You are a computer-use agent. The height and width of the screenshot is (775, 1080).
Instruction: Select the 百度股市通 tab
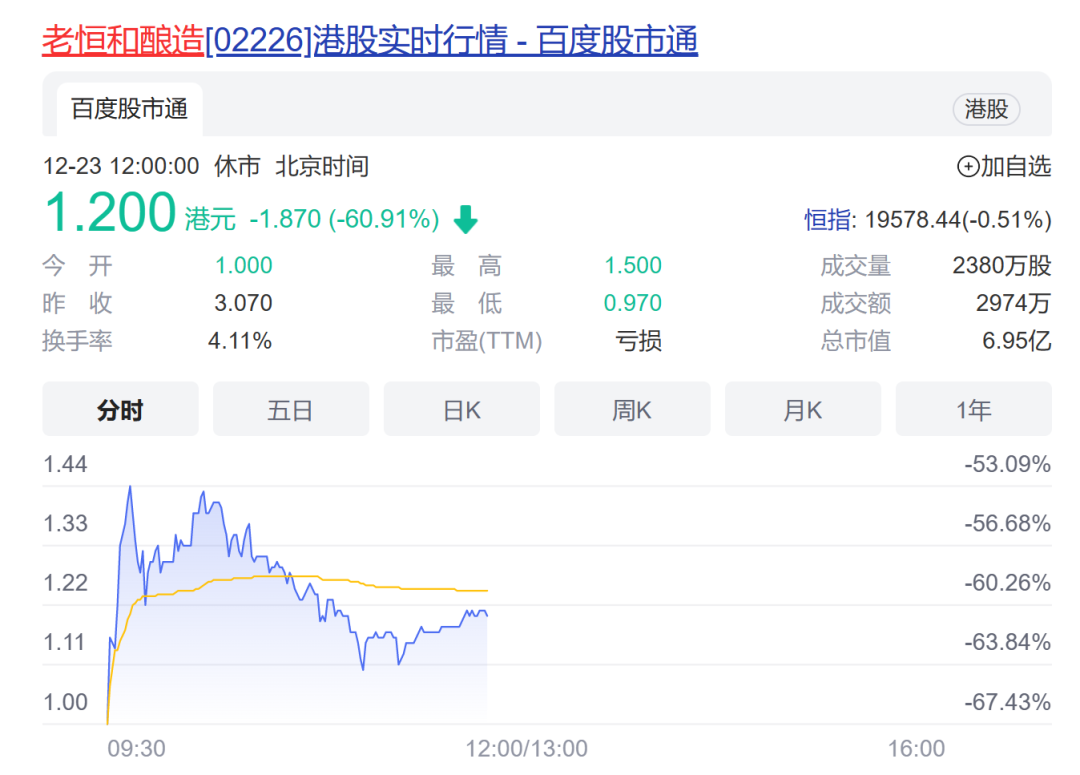click(x=129, y=109)
